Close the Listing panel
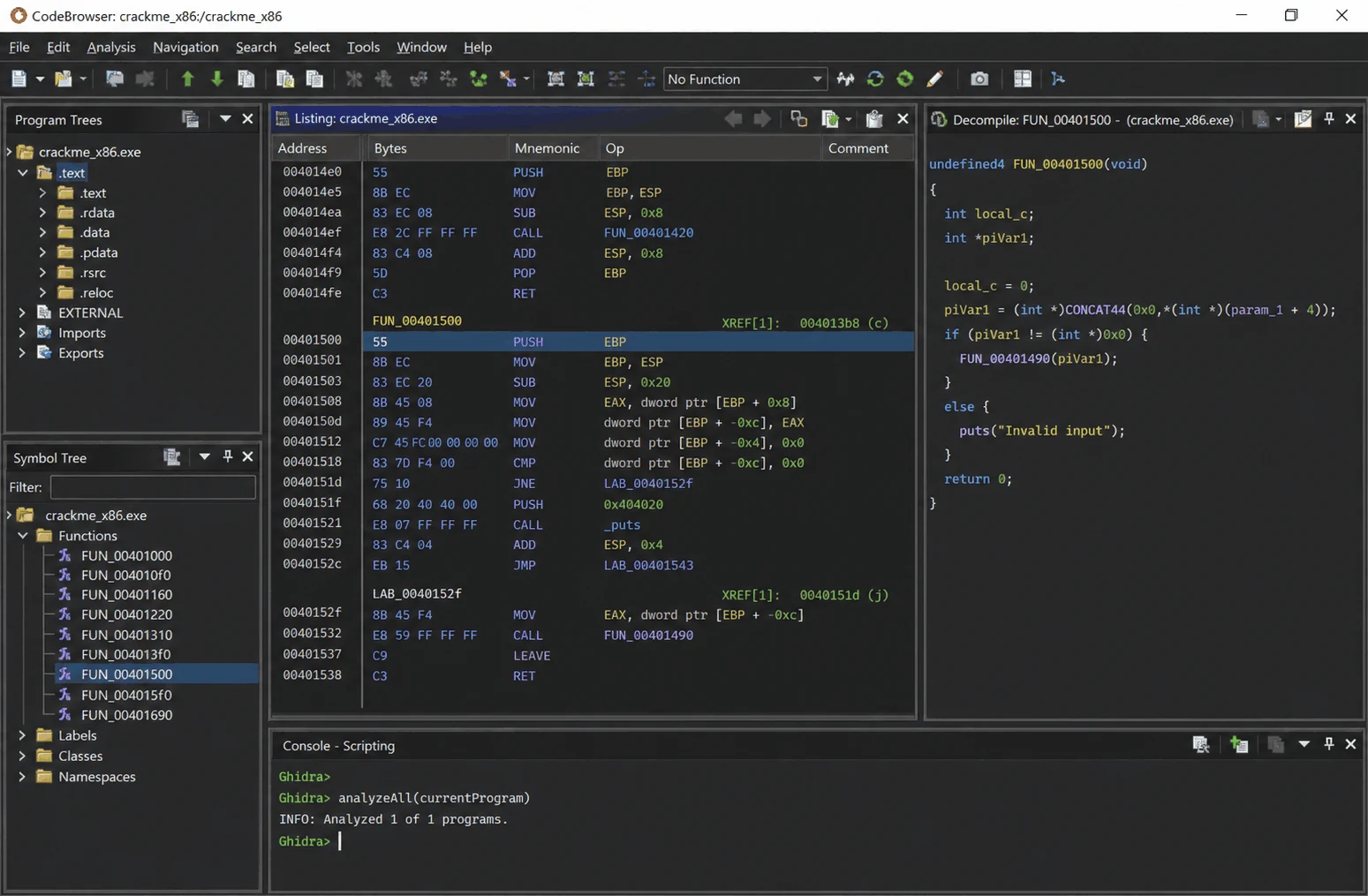The height and width of the screenshot is (896, 1368). (903, 118)
